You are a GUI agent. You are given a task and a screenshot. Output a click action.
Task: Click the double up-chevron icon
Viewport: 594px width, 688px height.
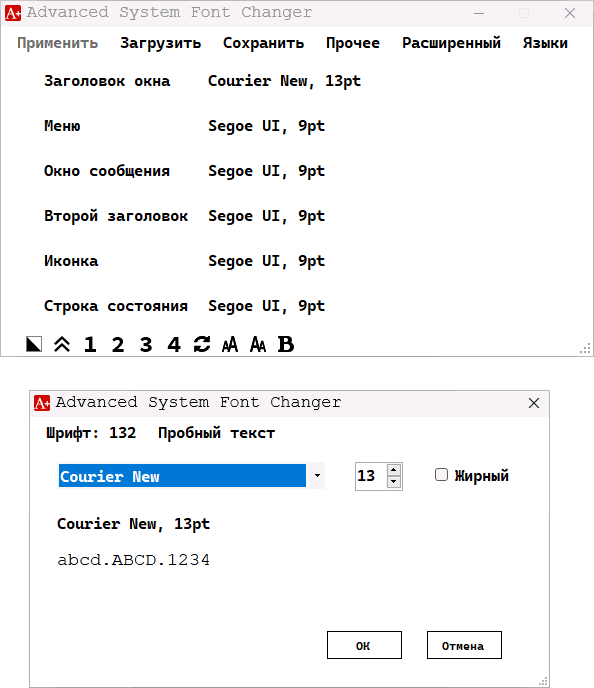click(62, 344)
